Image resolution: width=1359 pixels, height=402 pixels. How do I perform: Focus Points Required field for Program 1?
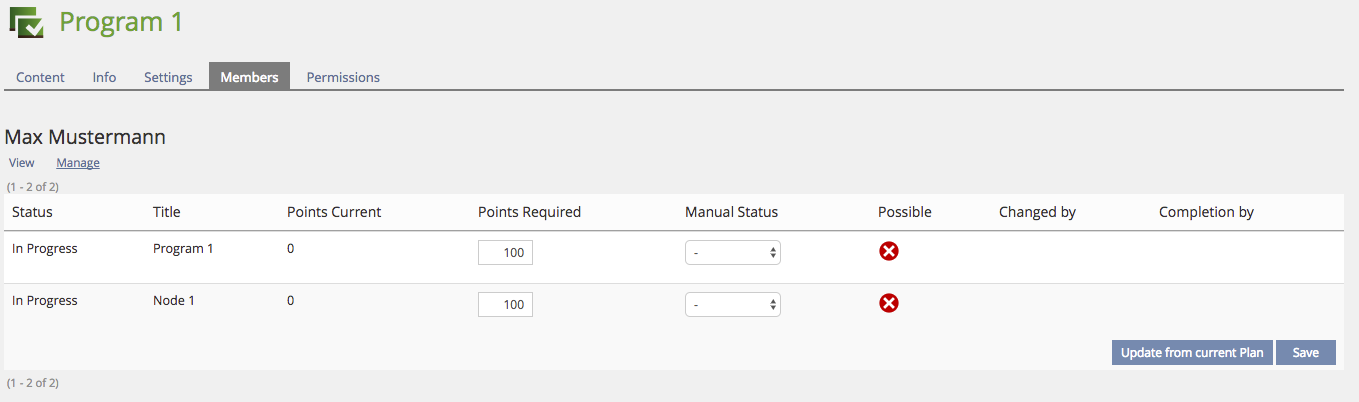coord(505,253)
